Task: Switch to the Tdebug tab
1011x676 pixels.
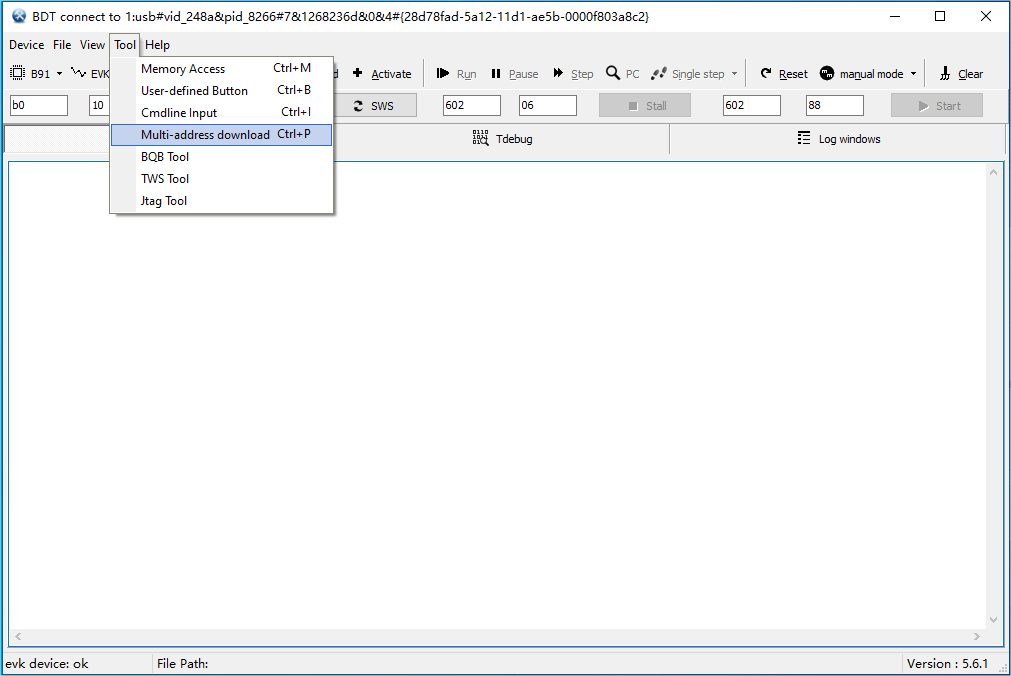Action: tap(502, 139)
